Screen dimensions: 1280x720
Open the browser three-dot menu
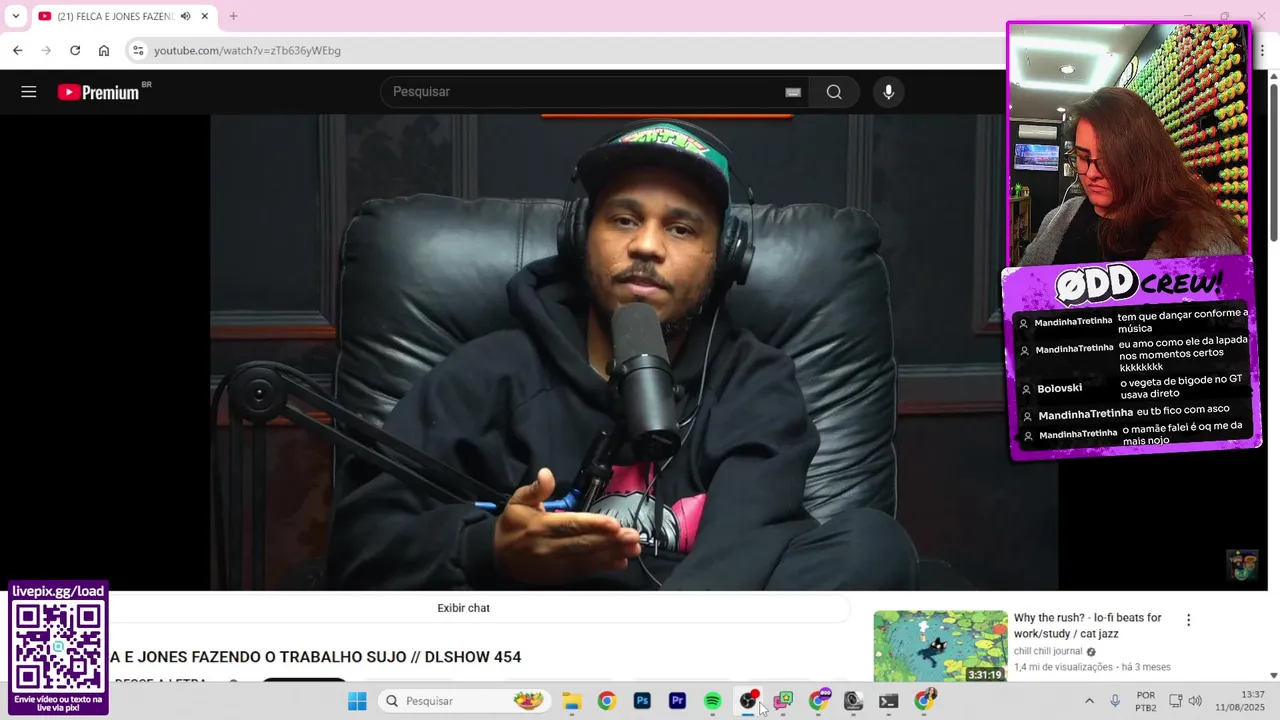click(1262, 50)
